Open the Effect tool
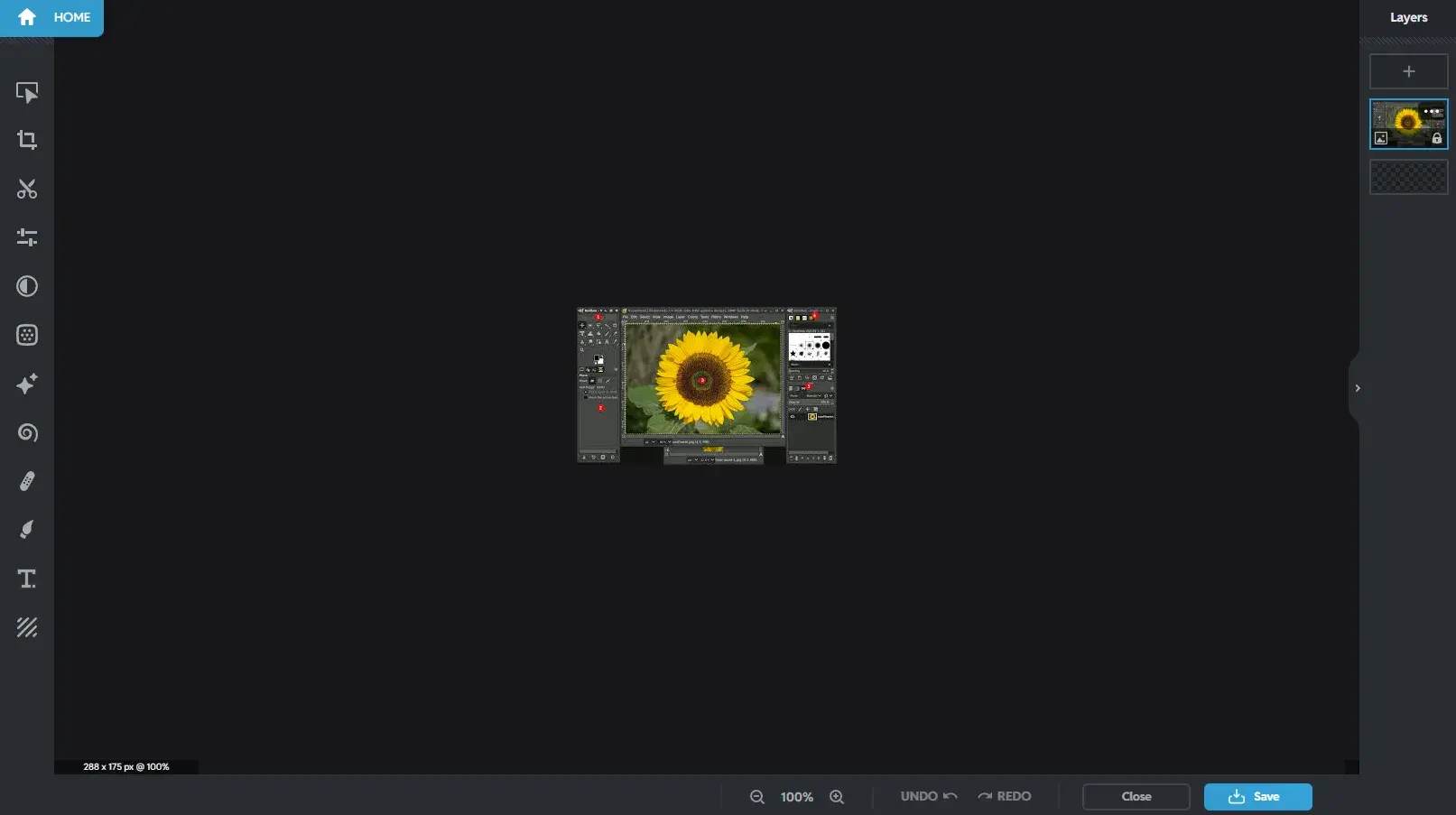The image size is (1456, 815). [27, 335]
